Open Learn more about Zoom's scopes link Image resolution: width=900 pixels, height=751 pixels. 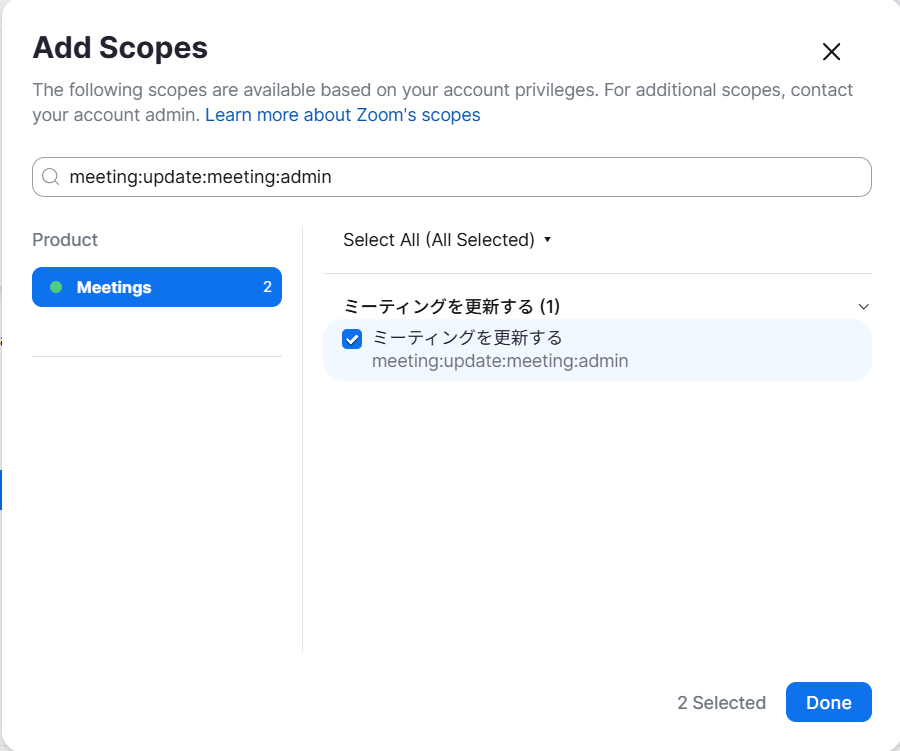click(342, 115)
